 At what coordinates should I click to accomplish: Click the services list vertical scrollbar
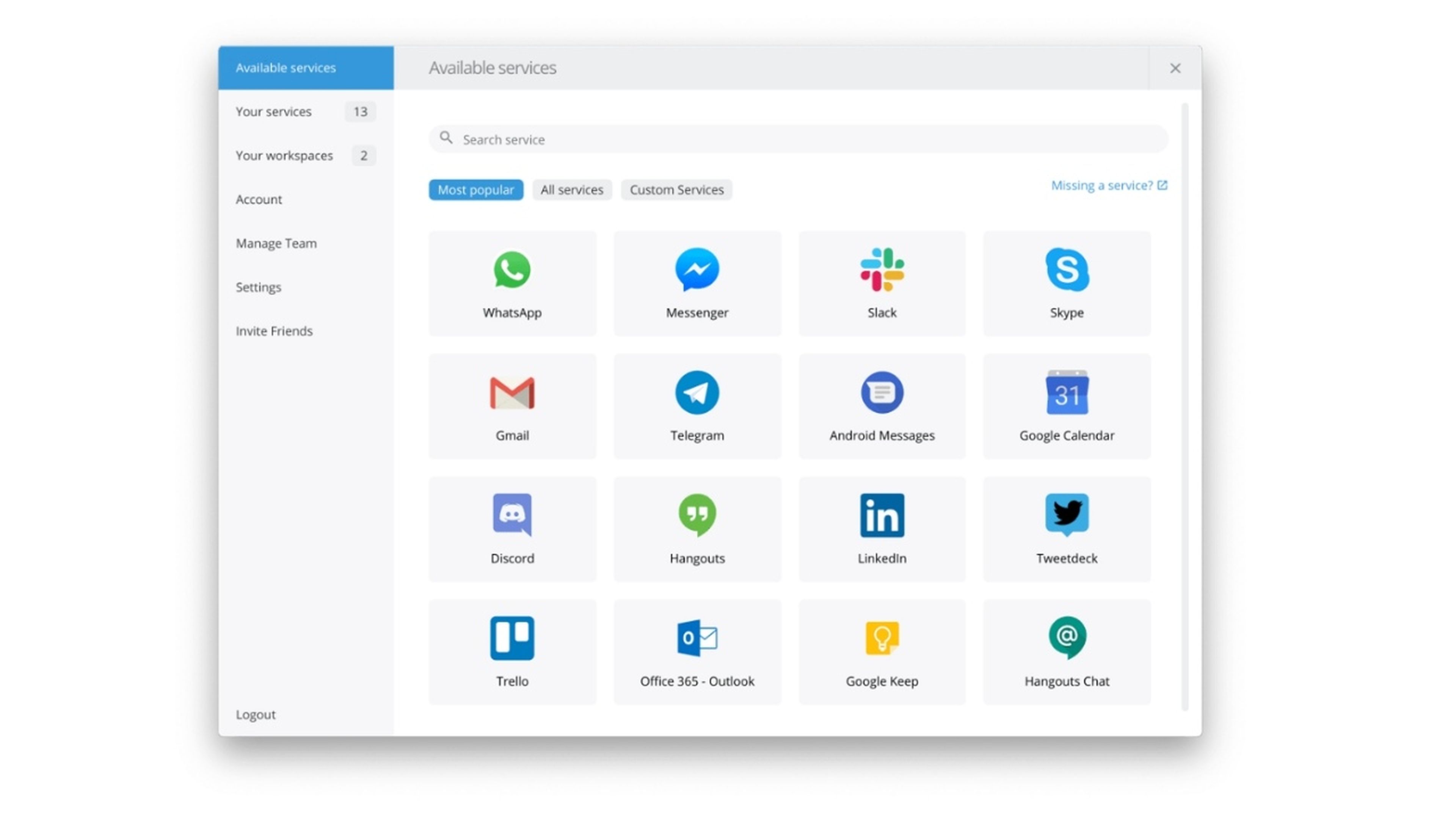coord(1185,406)
